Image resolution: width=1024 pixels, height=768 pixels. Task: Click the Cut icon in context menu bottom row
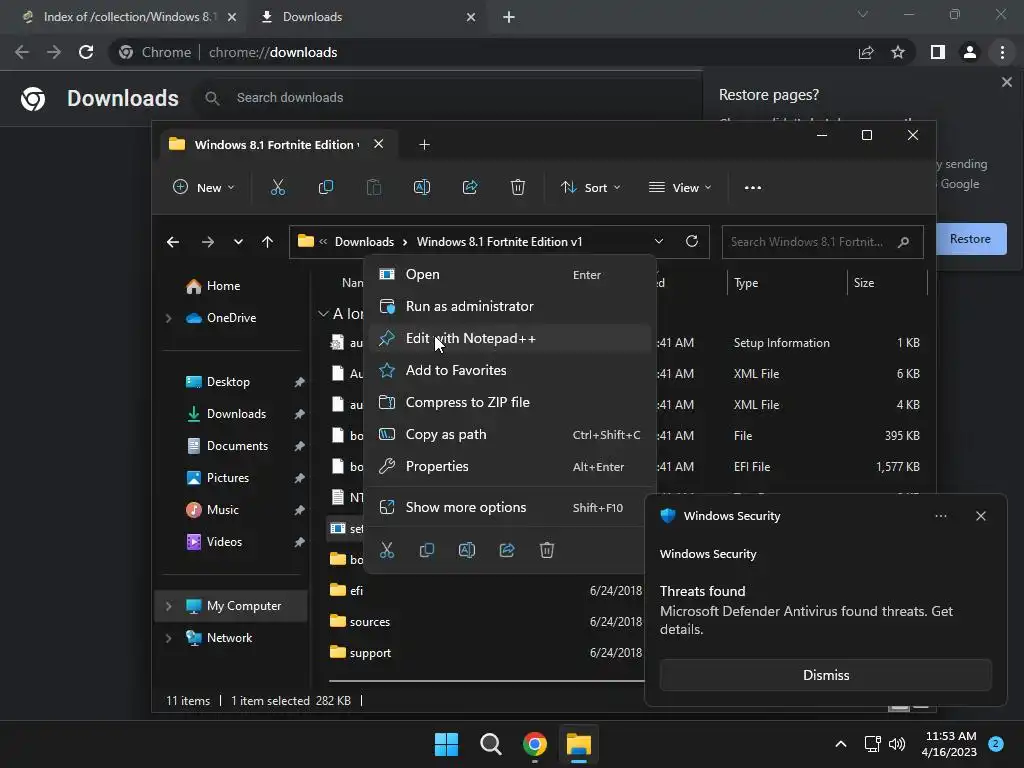click(387, 550)
